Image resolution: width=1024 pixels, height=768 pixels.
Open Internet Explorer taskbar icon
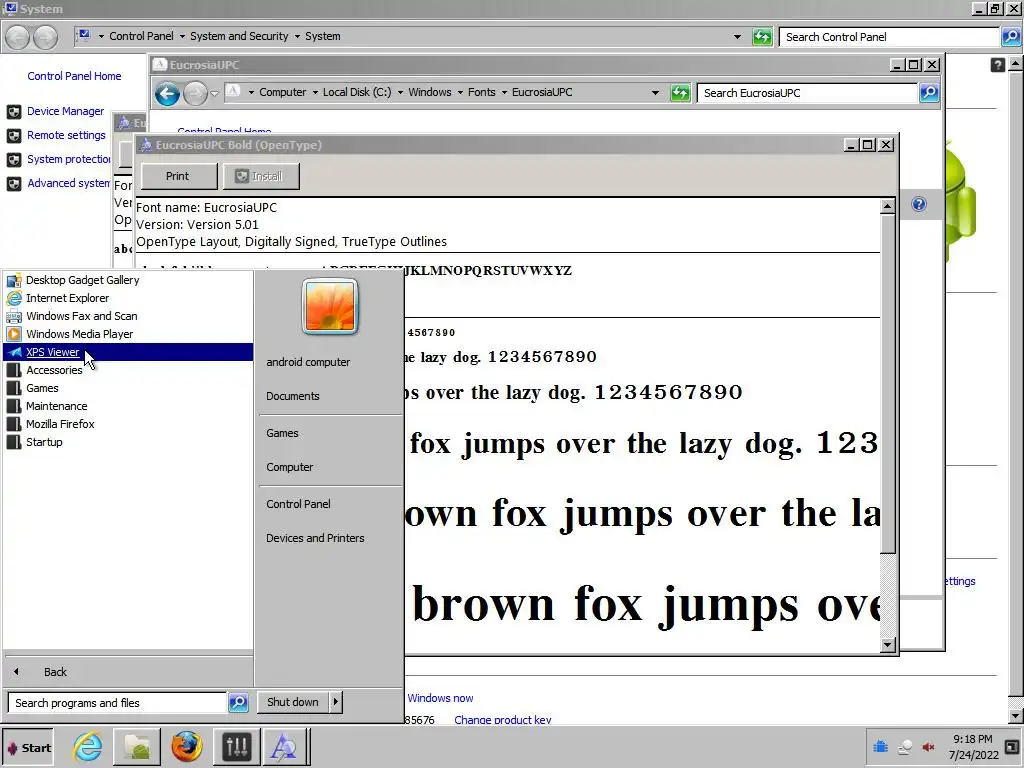(x=88, y=747)
